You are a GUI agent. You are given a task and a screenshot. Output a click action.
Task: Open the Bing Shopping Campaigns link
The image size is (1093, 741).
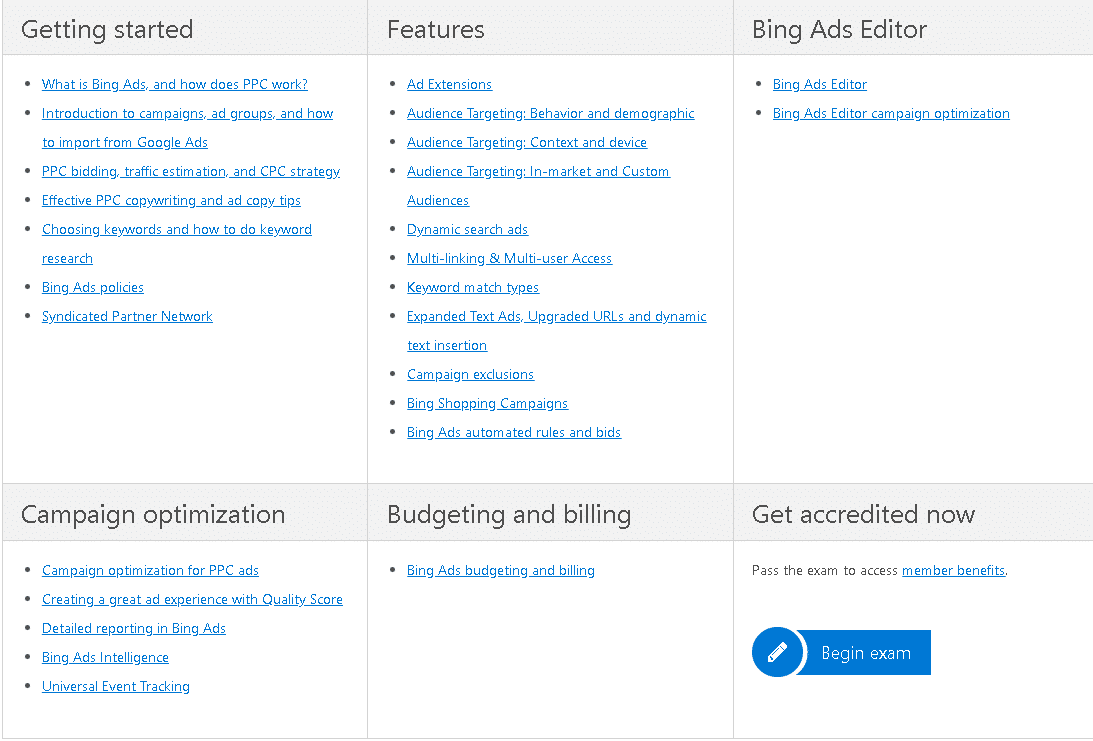(488, 404)
